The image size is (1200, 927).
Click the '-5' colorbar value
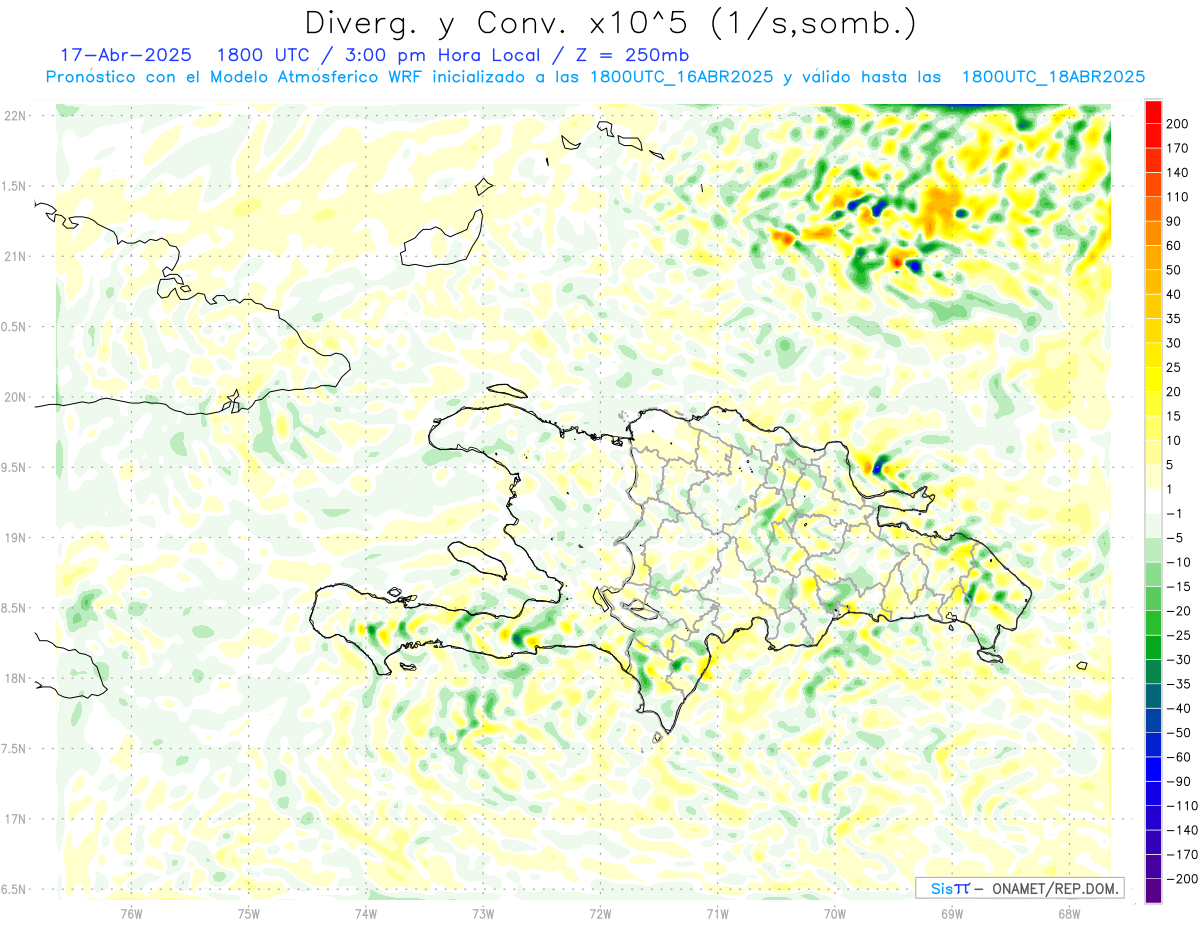click(1177, 538)
